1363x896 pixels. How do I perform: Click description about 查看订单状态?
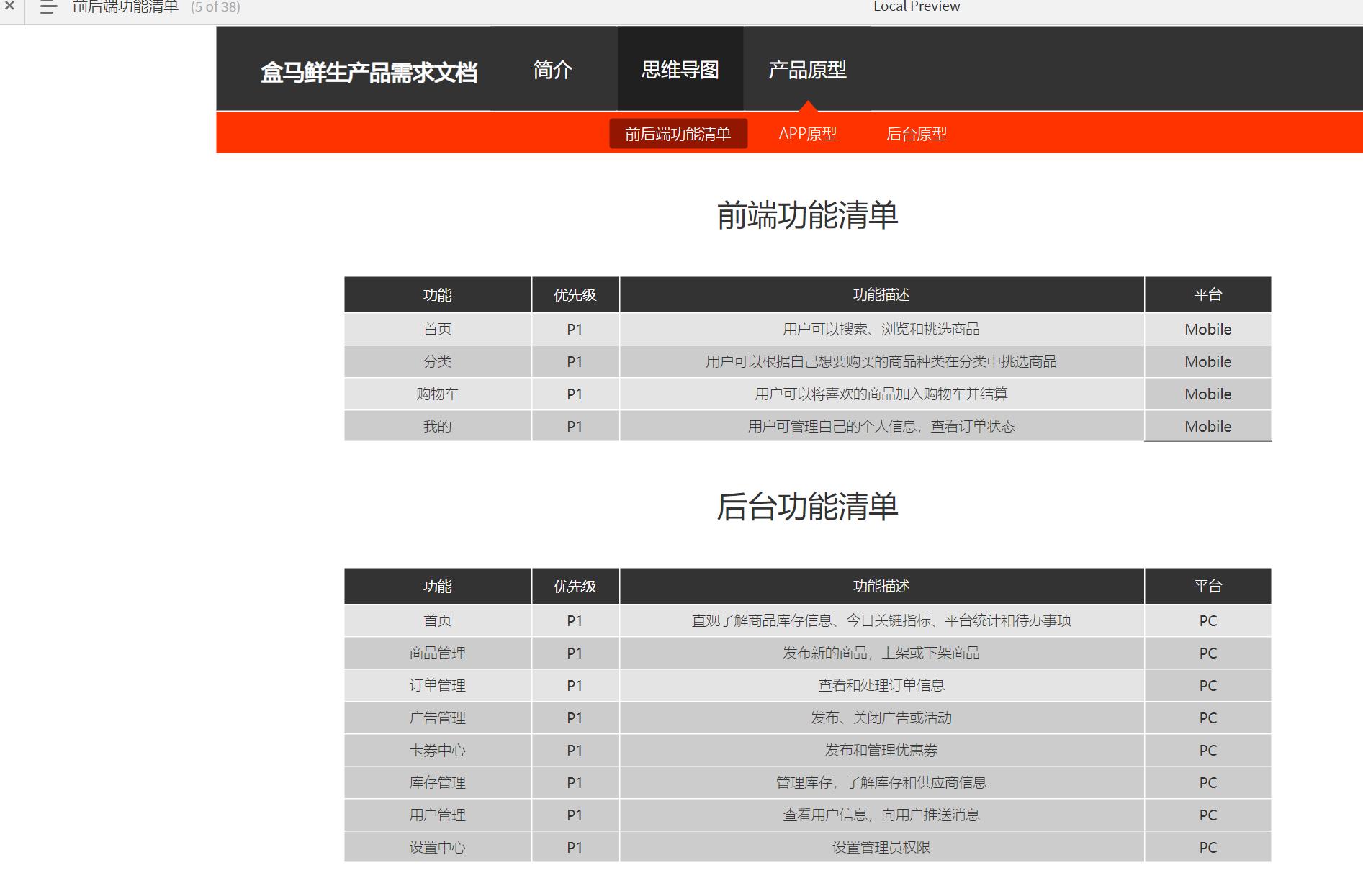point(881,427)
